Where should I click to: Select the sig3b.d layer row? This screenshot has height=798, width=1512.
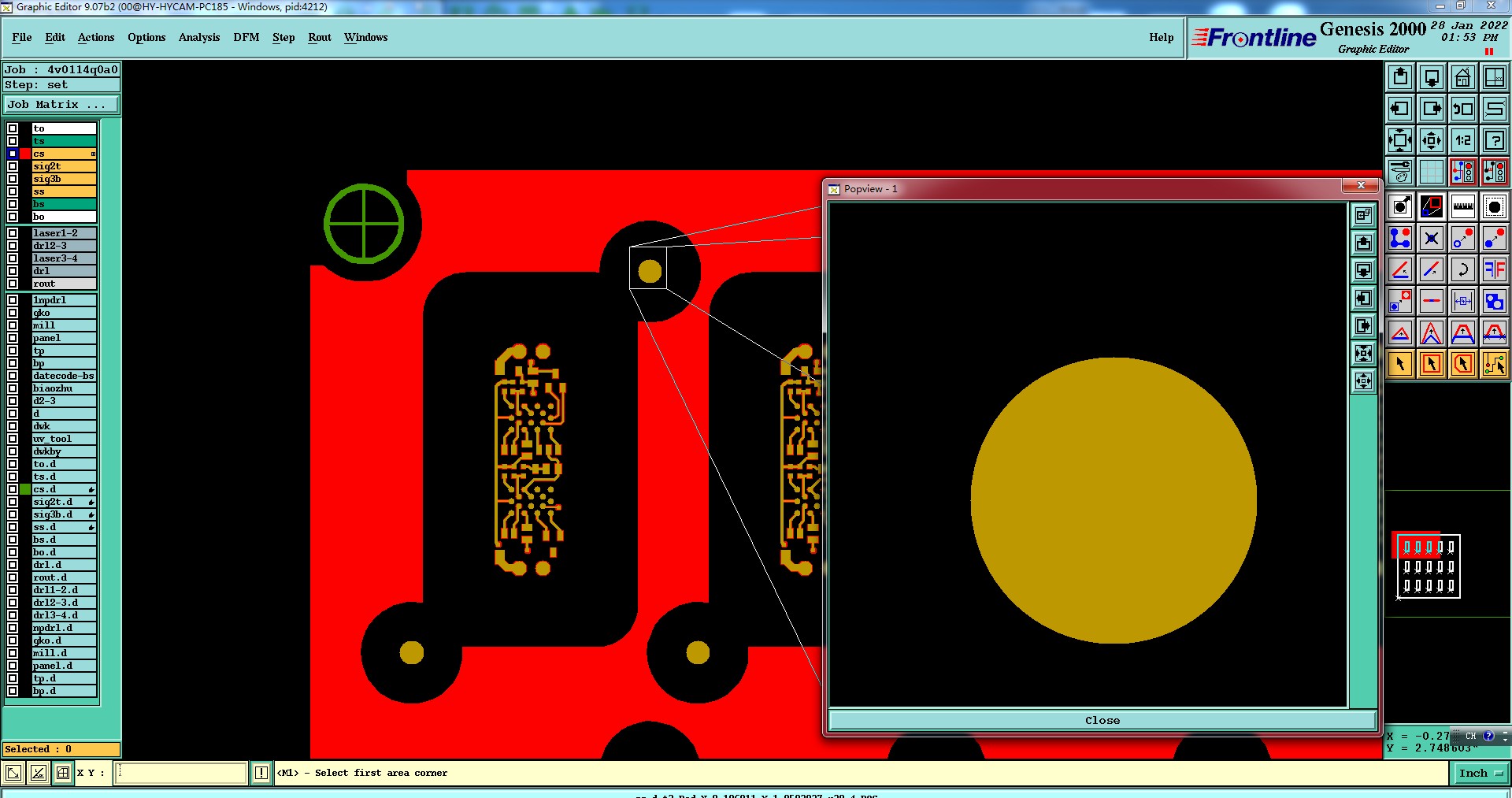[x=64, y=514]
